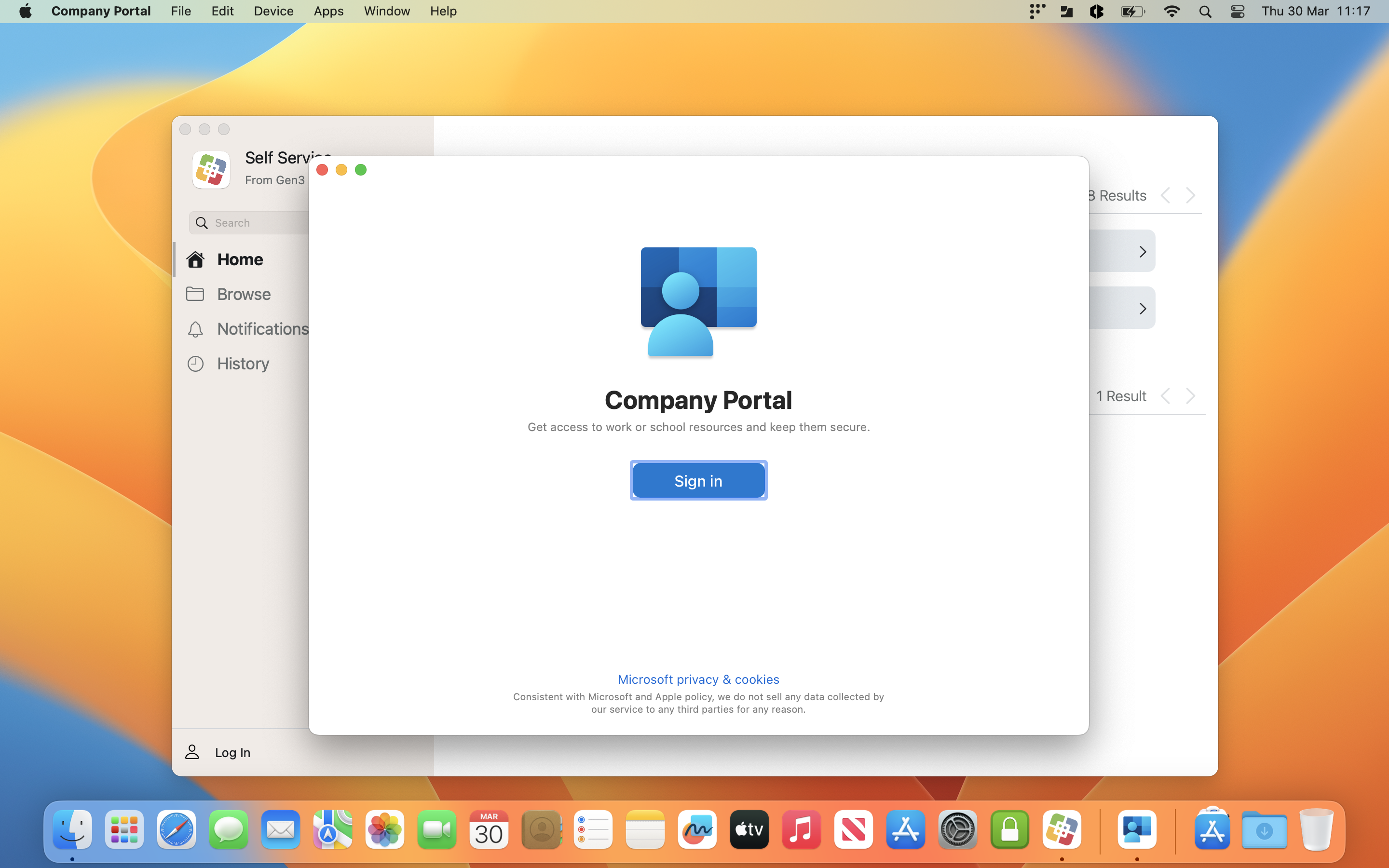Click the battery status icon
Viewport: 1389px width, 868px height.
(x=1133, y=12)
